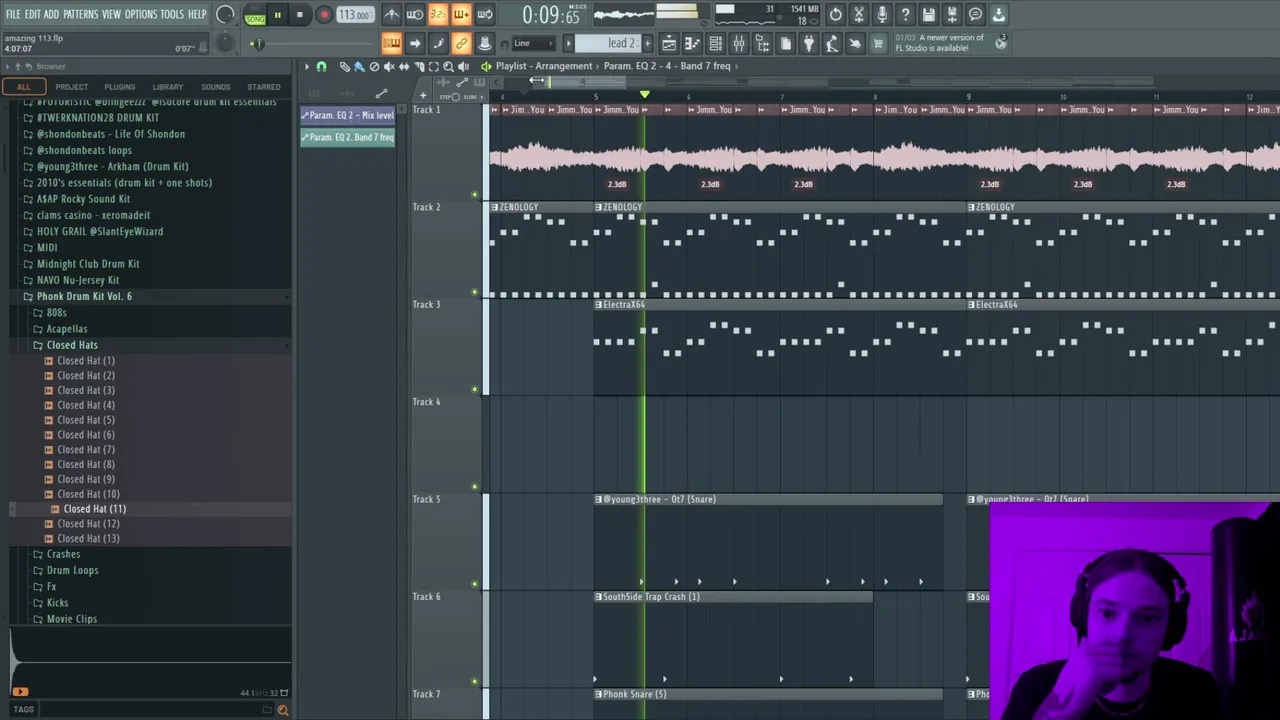Viewport: 1280px width, 720px height.
Task: Click the microphone one-click recording icon
Action: coord(882,15)
